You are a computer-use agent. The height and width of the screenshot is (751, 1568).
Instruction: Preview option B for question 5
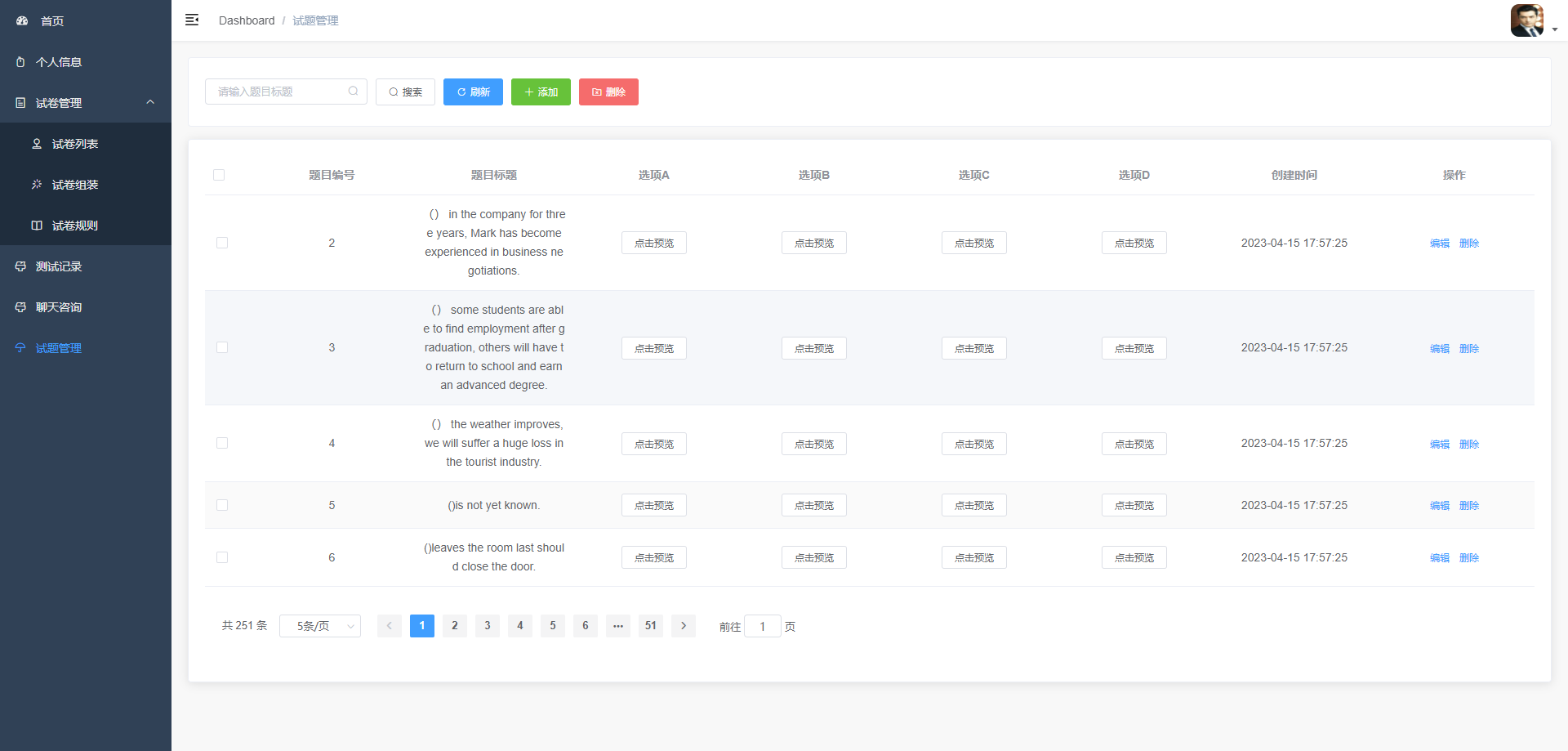(814, 505)
